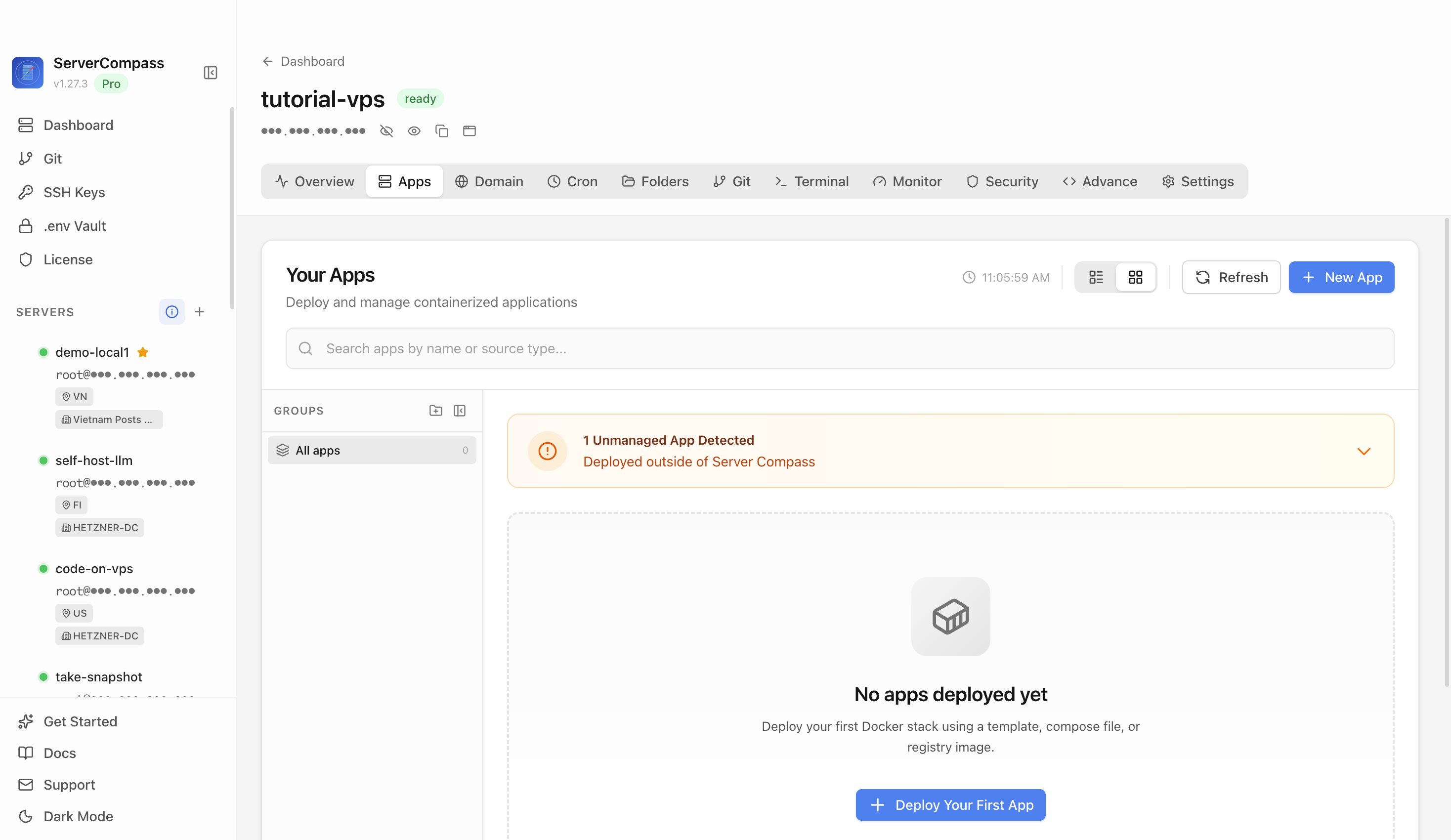Switch to the Overview tab
1451x840 pixels.
click(x=314, y=181)
